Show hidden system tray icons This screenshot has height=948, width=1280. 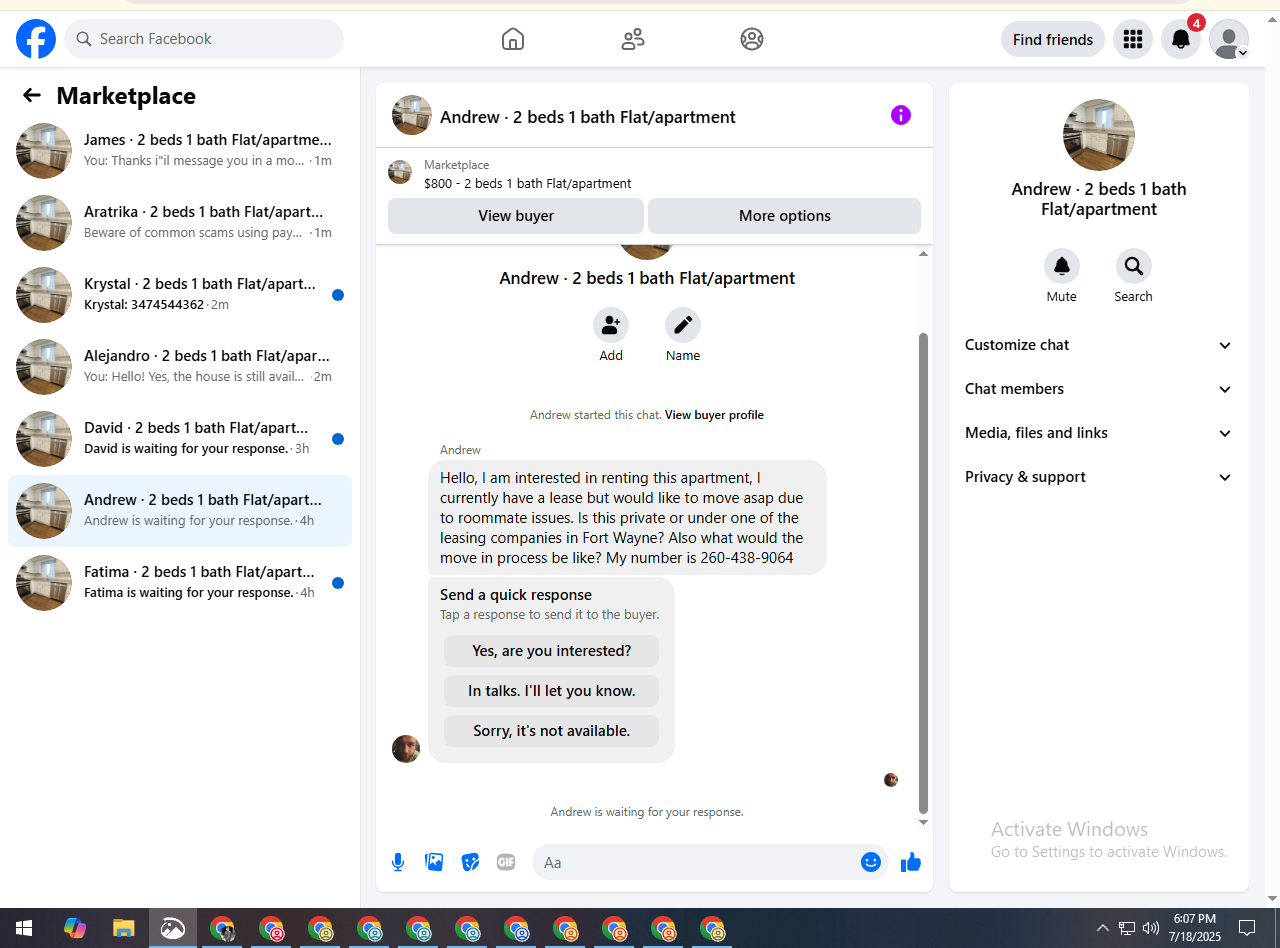click(1103, 928)
